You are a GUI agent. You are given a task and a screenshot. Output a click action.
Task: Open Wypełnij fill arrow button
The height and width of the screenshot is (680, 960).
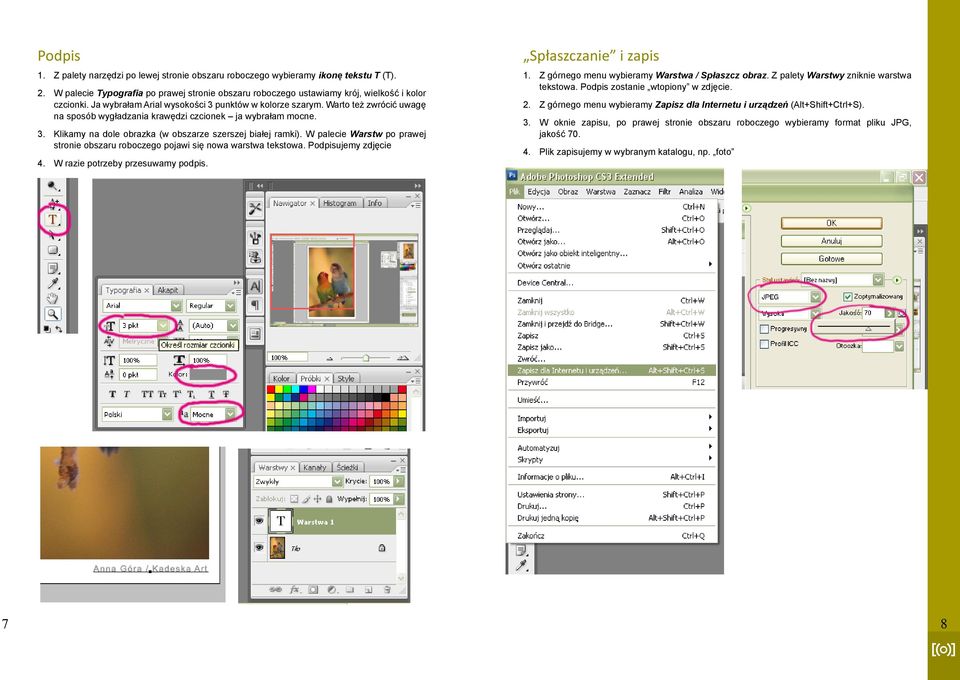[x=399, y=499]
